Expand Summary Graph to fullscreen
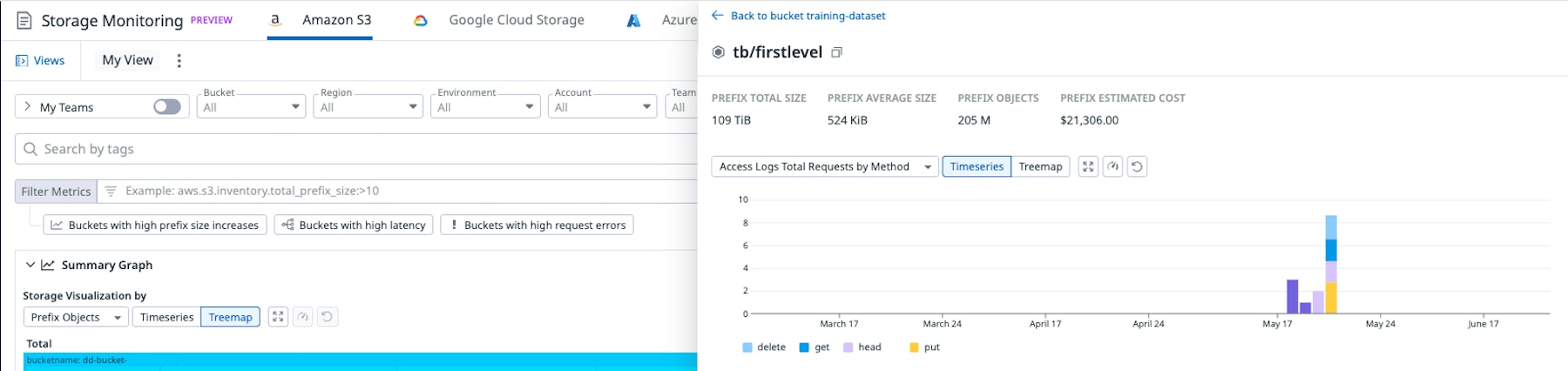The height and width of the screenshot is (371, 1568). pyautogui.click(x=278, y=317)
